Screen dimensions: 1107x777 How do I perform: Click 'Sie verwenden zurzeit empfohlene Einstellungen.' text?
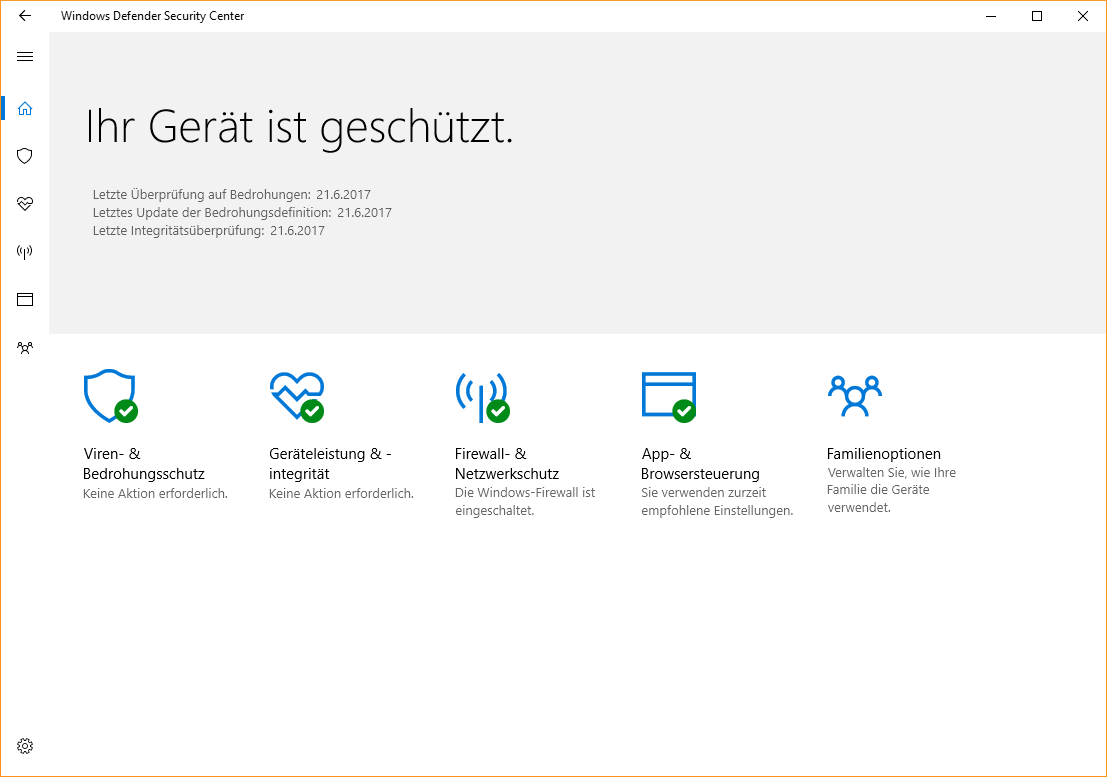coord(717,502)
